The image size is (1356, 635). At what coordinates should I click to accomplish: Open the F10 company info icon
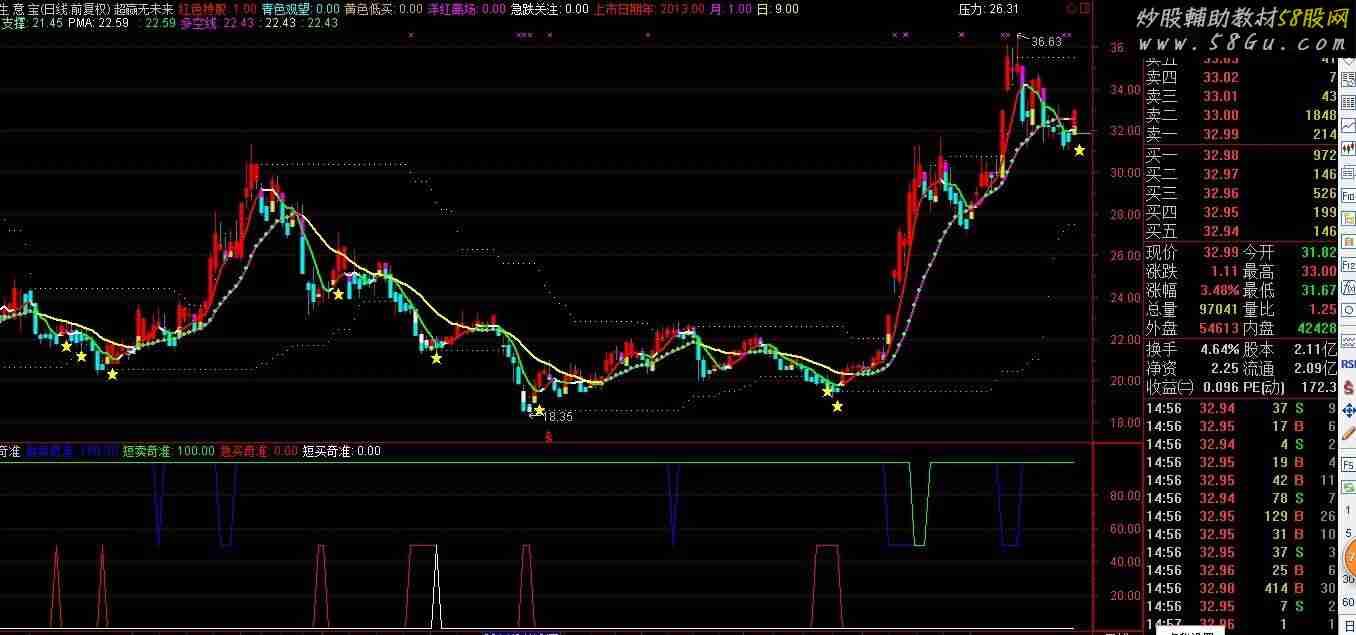click(1348, 182)
